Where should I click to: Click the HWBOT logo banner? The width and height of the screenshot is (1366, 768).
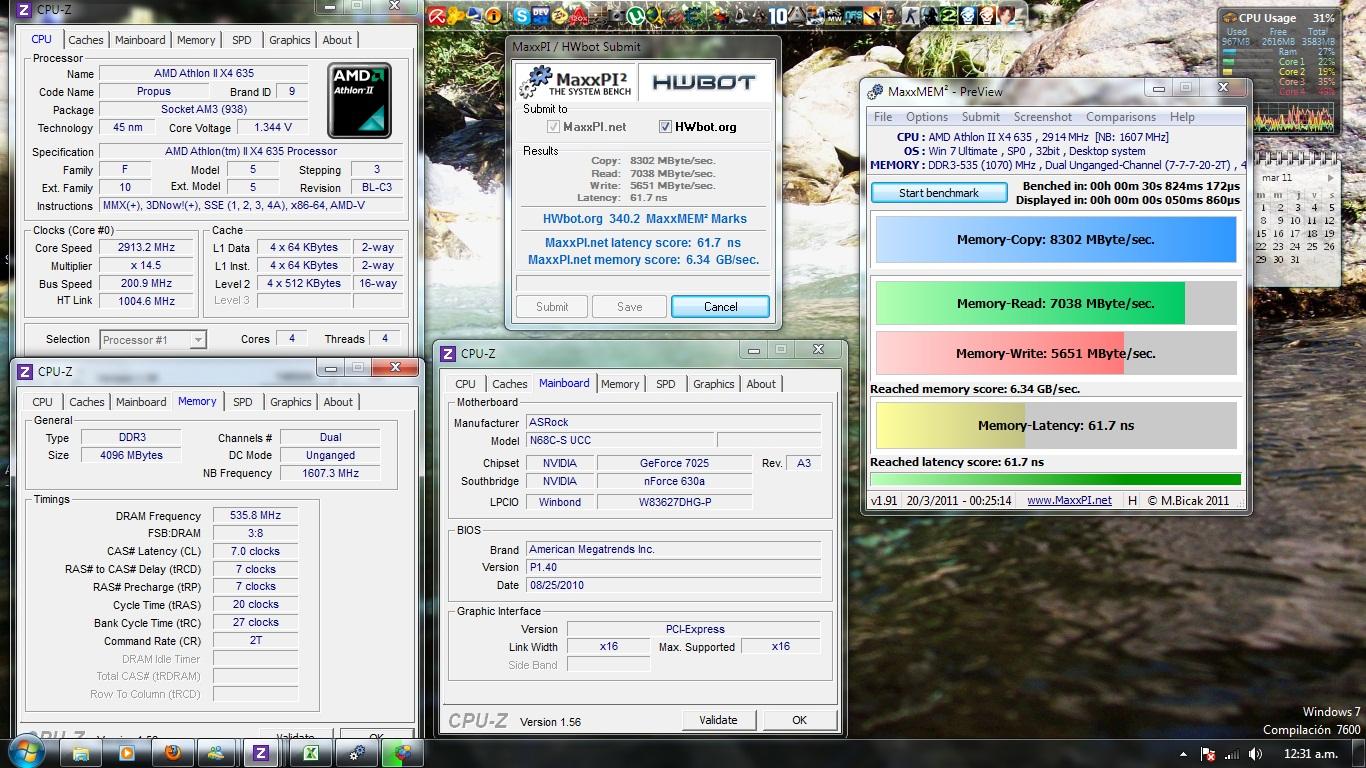point(704,82)
